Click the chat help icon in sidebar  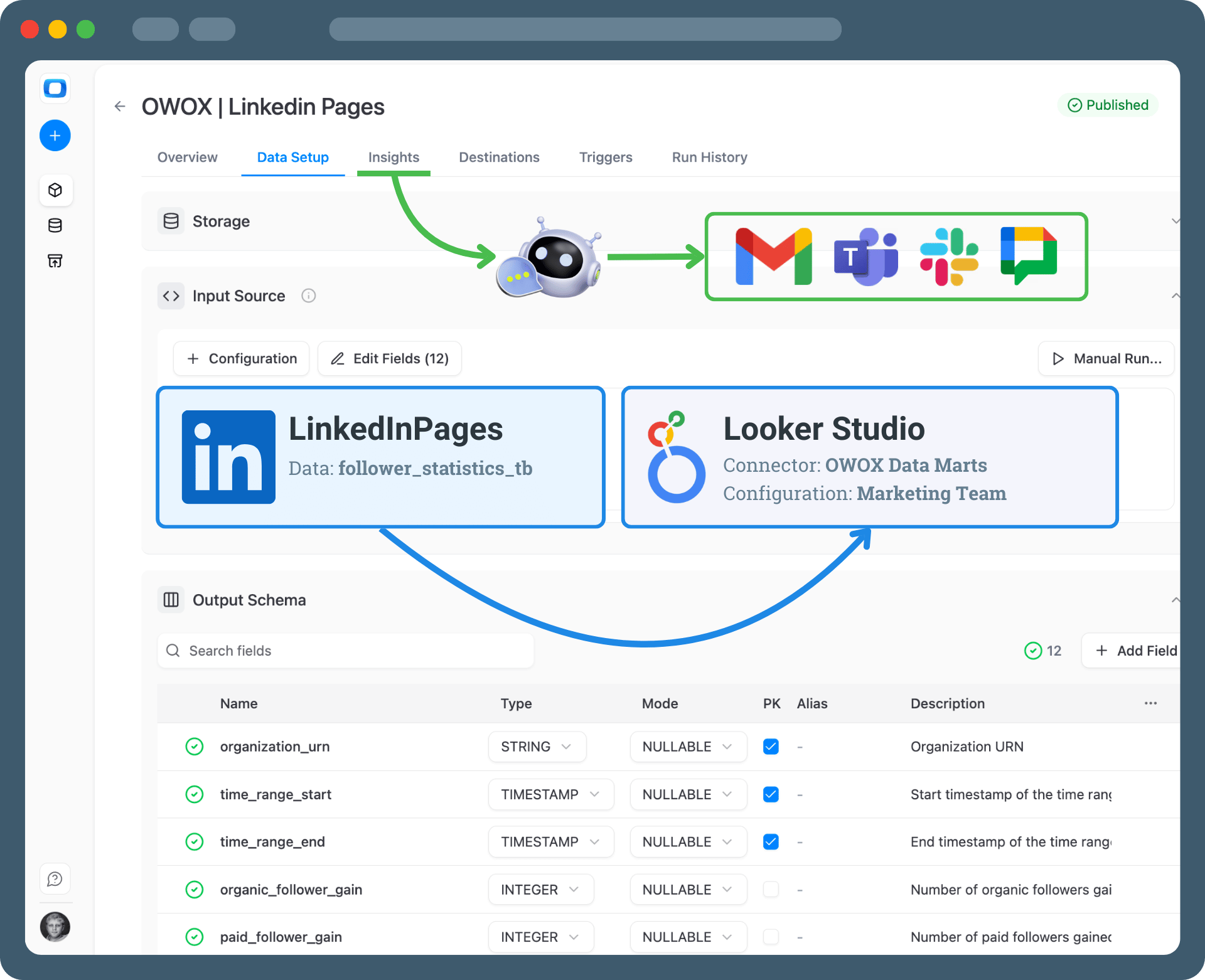point(55,879)
